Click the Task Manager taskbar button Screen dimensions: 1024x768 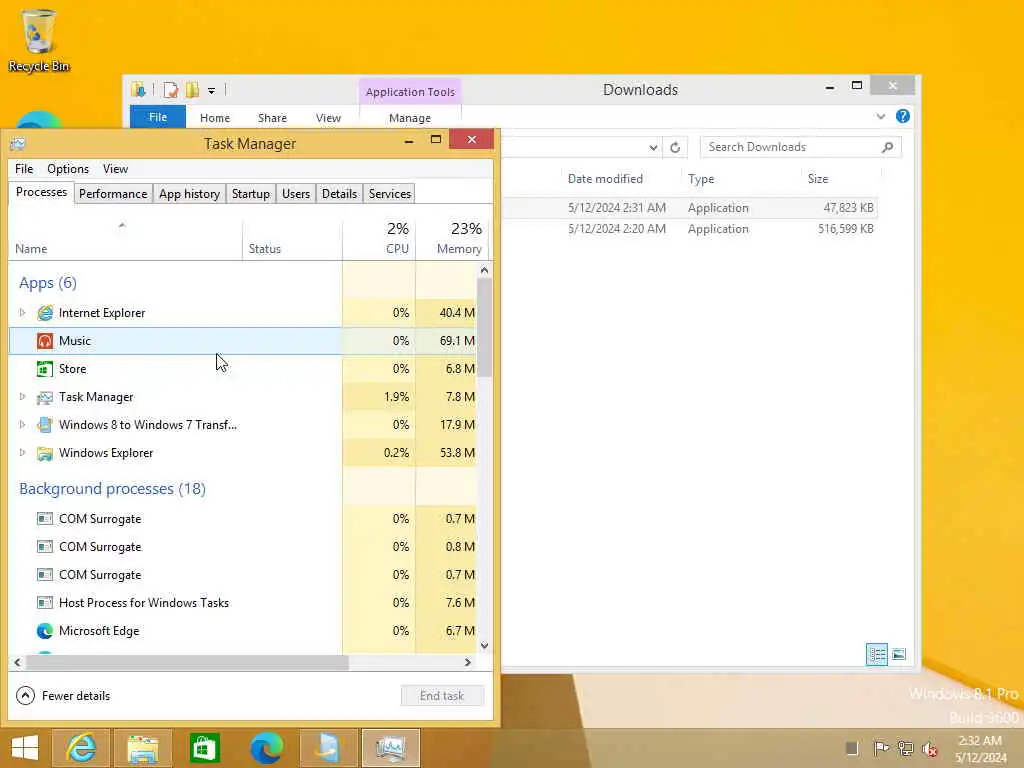pyautogui.click(x=391, y=748)
